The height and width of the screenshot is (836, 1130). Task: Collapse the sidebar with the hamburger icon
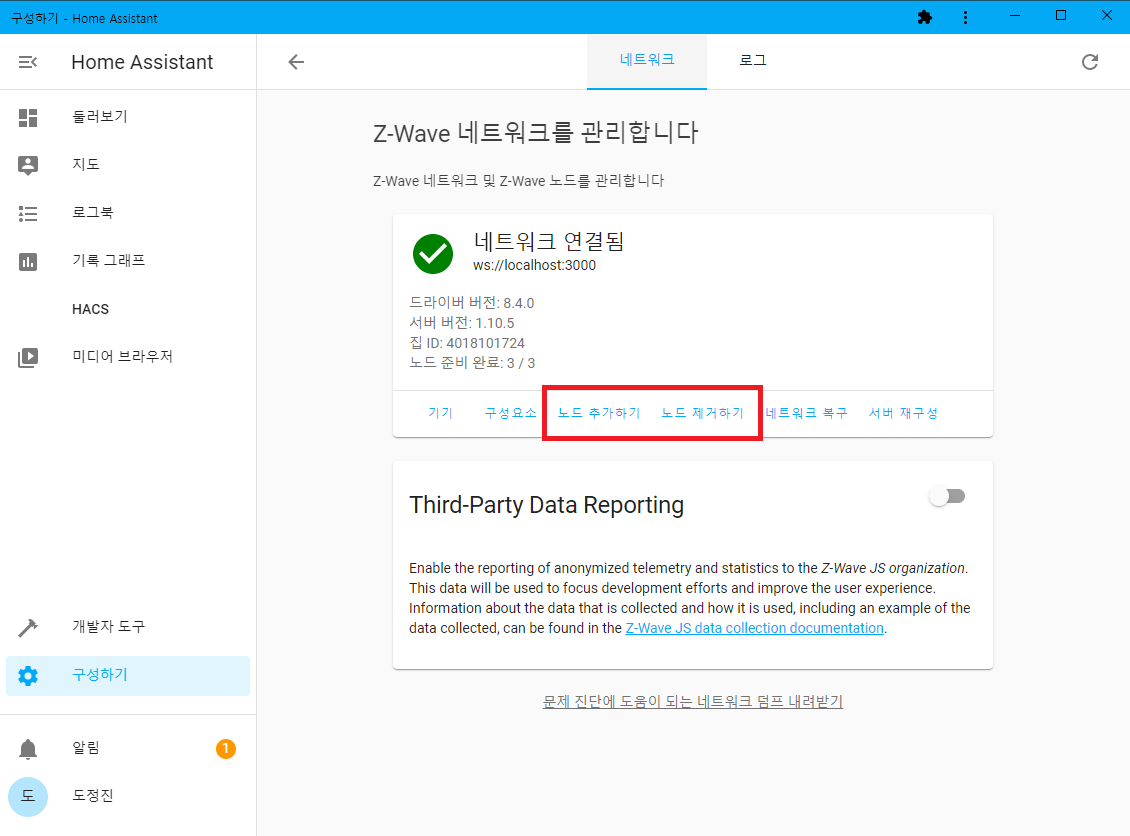pyautogui.click(x=27, y=62)
